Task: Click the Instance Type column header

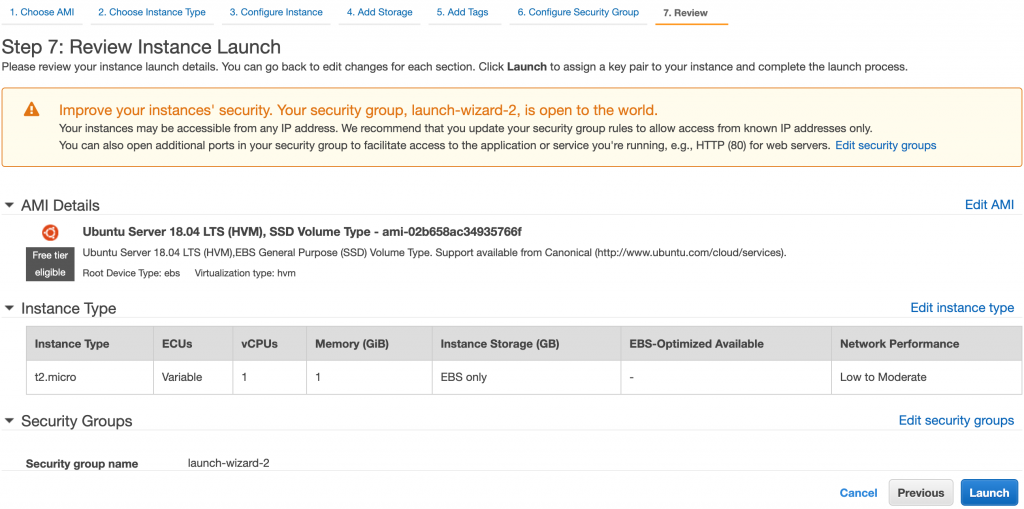Action: point(90,344)
